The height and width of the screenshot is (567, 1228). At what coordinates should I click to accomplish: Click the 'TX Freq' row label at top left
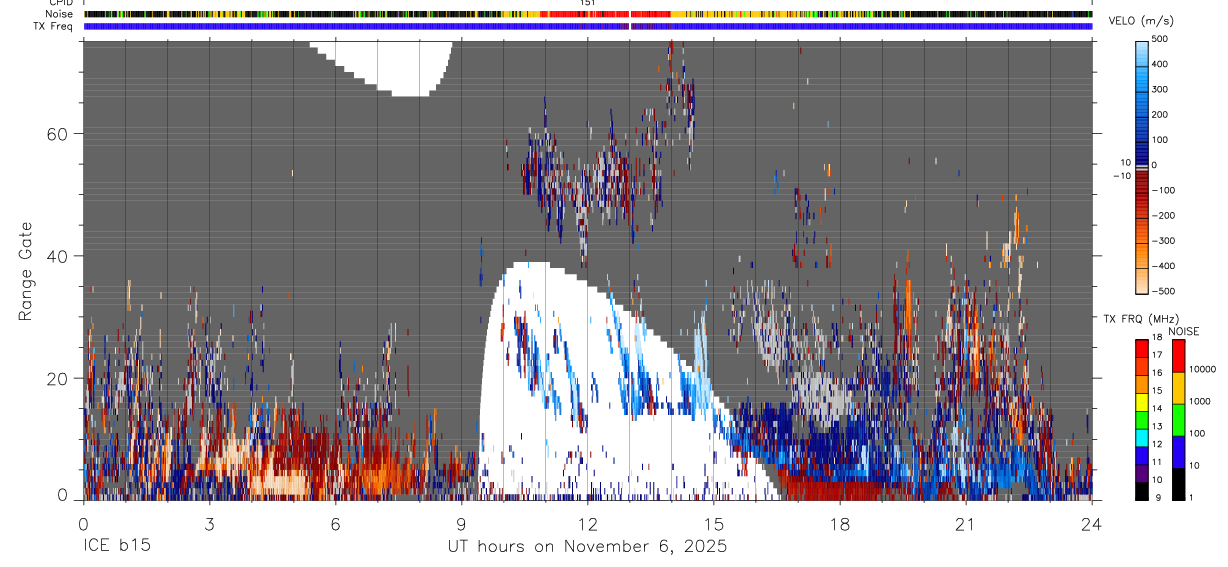(54, 26)
